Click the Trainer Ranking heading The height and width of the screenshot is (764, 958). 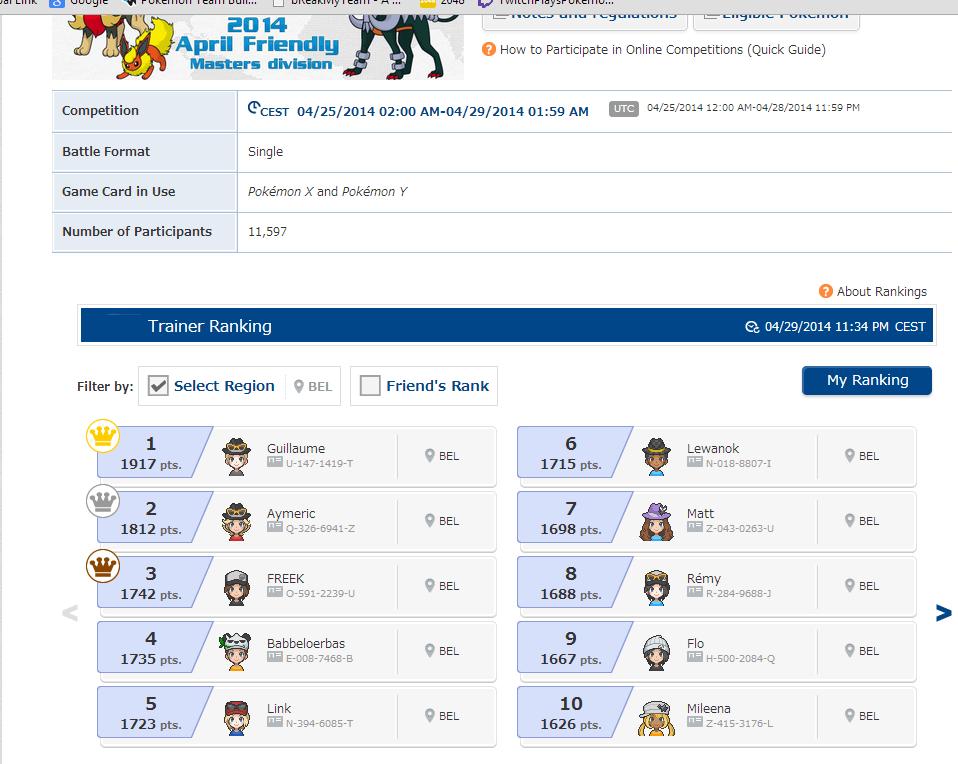click(x=210, y=326)
